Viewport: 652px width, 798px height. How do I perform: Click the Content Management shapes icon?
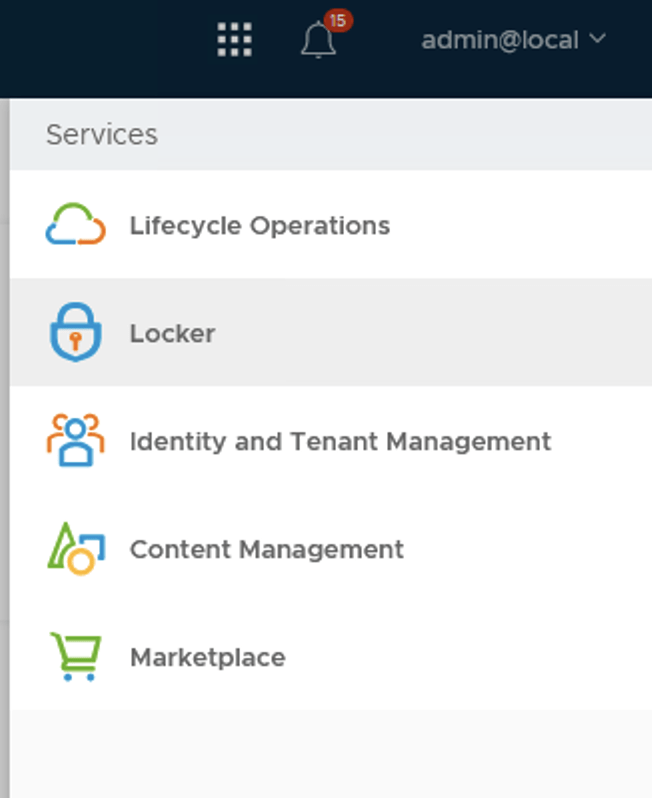(75, 549)
